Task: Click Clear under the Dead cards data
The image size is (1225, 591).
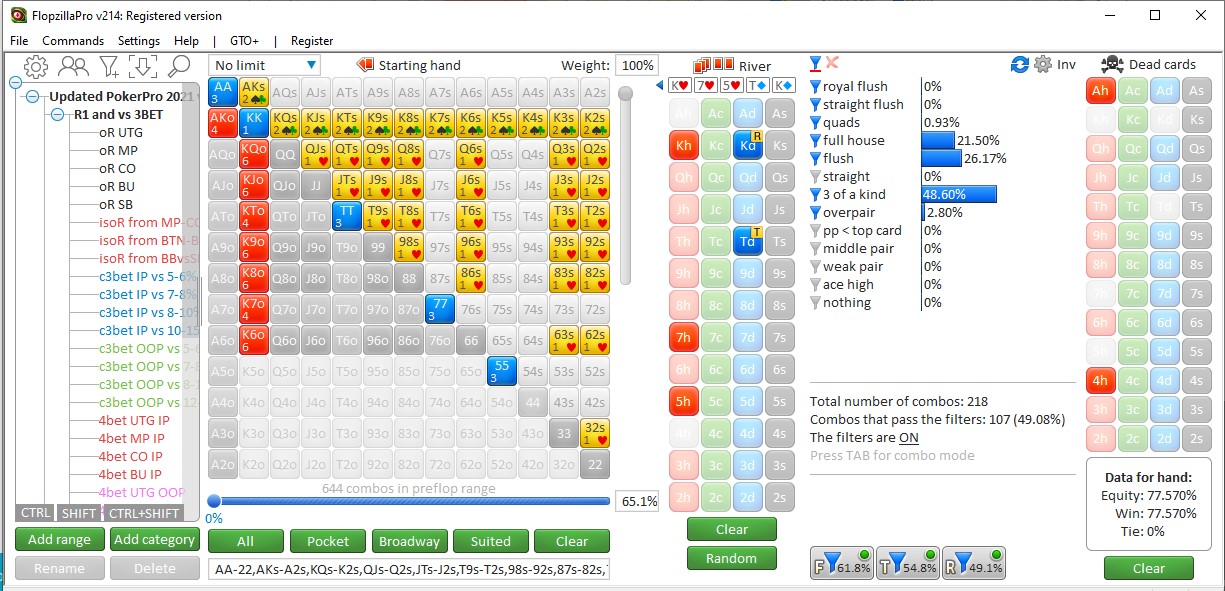Action: coord(1148,568)
